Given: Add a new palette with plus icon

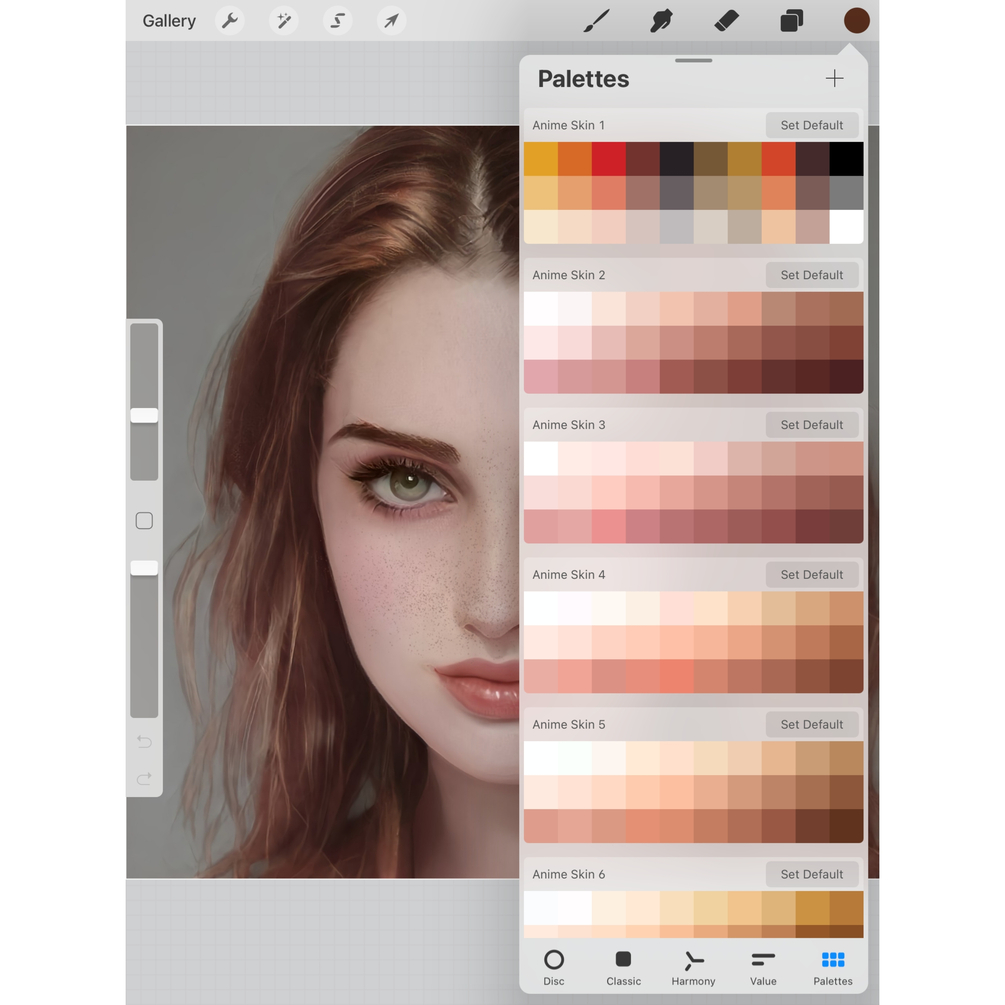Looking at the screenshot, I should pyautogui.click(x=835, y=79).
